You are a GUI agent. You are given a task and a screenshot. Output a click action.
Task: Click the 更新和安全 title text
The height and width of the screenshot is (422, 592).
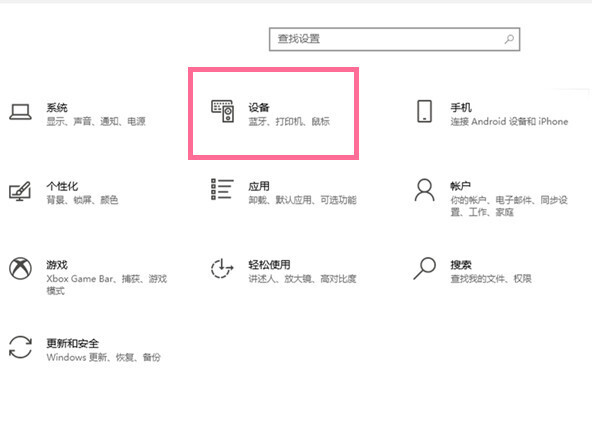(x=72, y=343)
